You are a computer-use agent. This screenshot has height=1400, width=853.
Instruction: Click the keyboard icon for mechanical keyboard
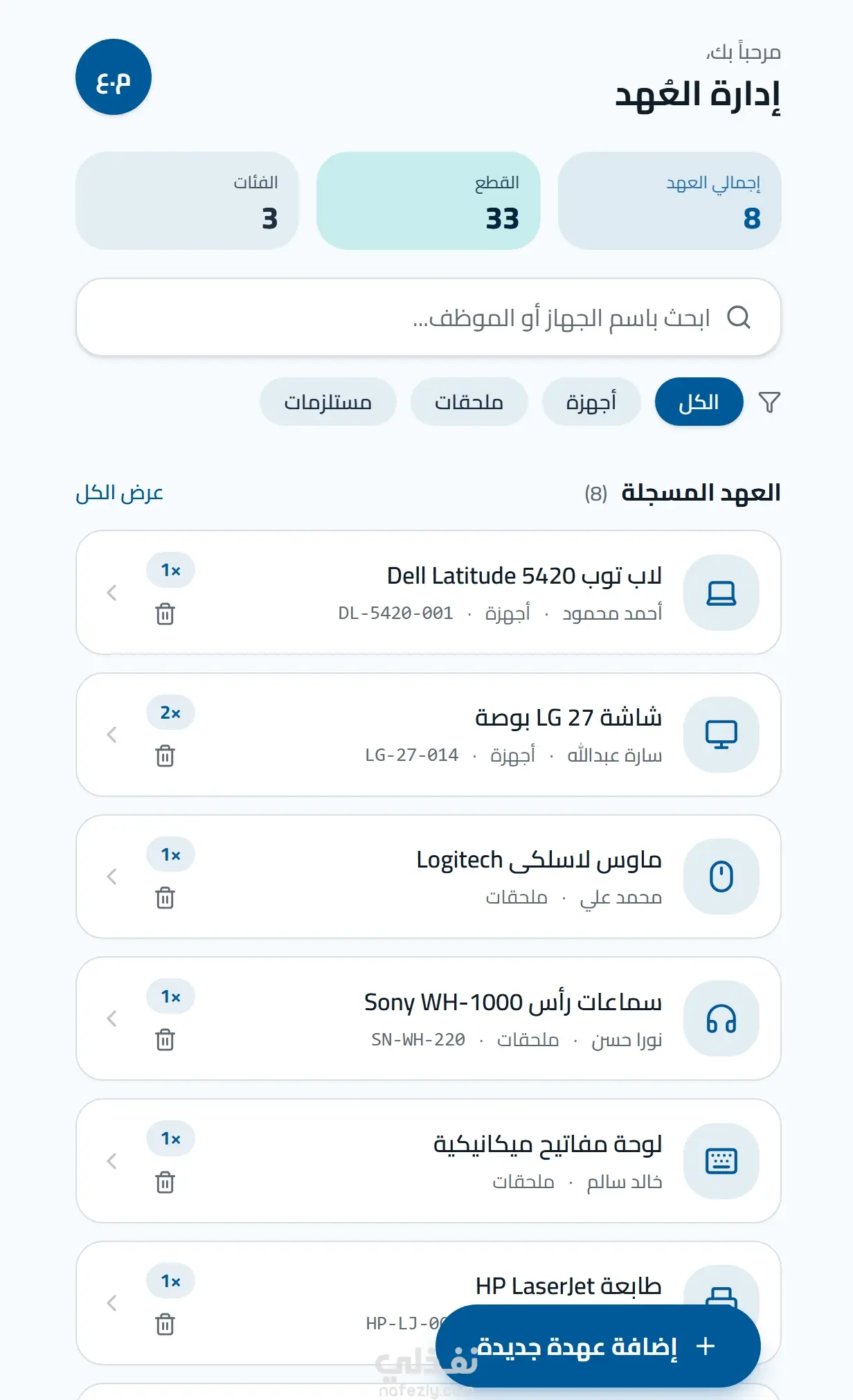(x=721, y=1161)
